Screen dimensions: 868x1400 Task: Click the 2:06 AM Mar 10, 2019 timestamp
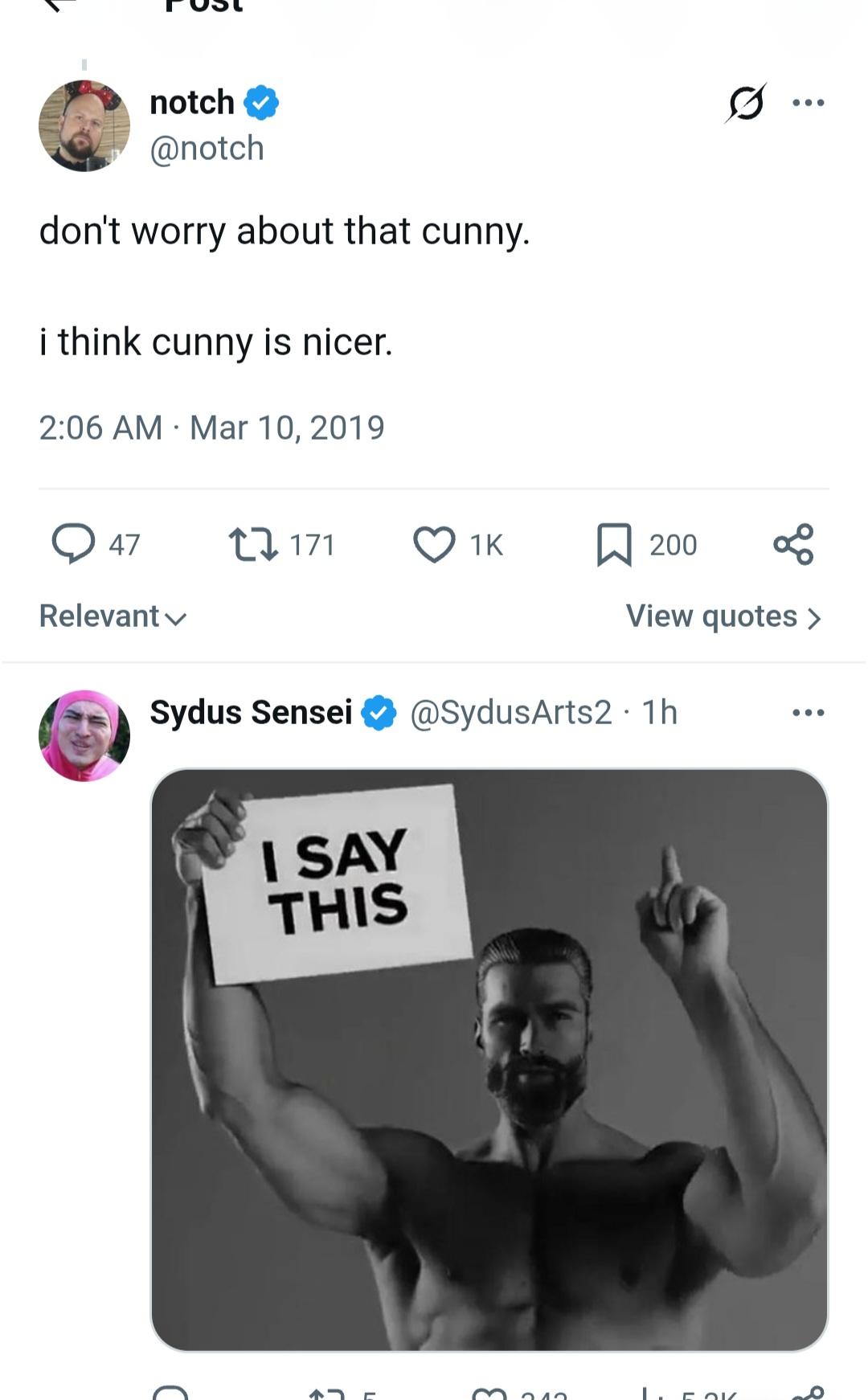point(211,428)
